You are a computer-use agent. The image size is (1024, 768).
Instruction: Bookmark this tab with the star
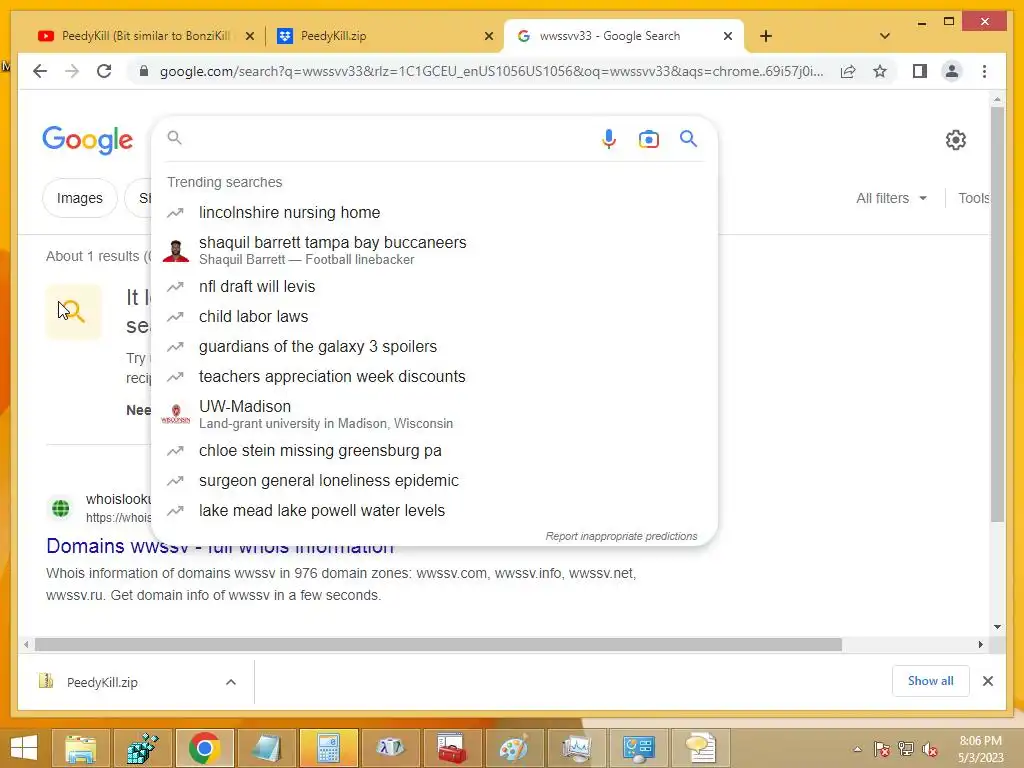point(880,71)
